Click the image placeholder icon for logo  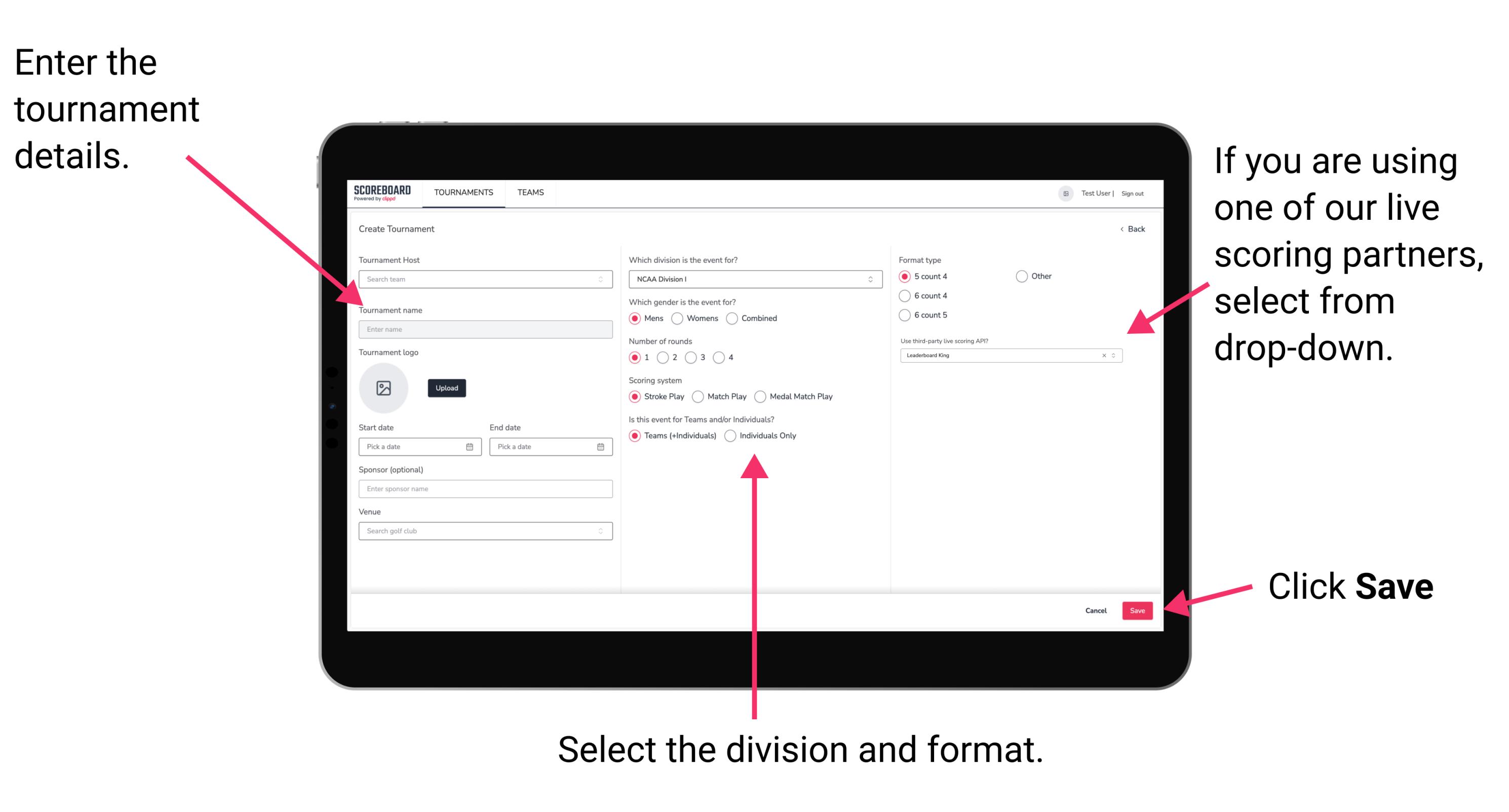click(x=384, y=388)
